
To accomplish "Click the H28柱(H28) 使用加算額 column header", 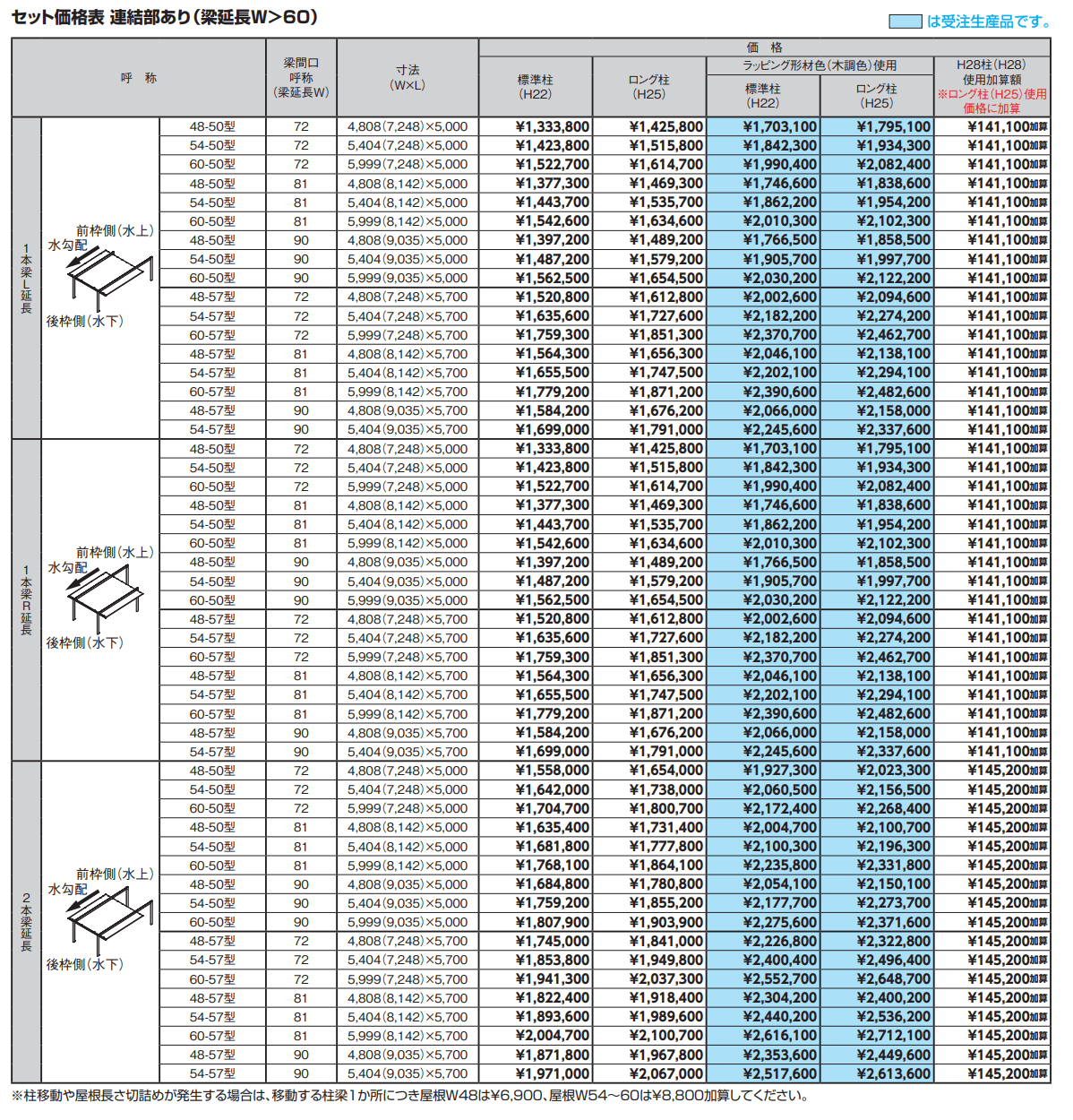I will [991, 72].
